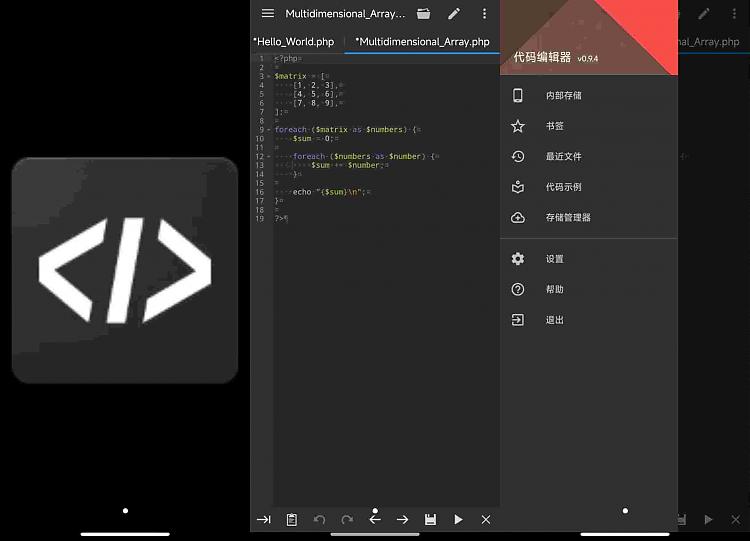Insert tab with the tab-indent icon
This screenshot has height=541, width=750.
pos(264,519)
